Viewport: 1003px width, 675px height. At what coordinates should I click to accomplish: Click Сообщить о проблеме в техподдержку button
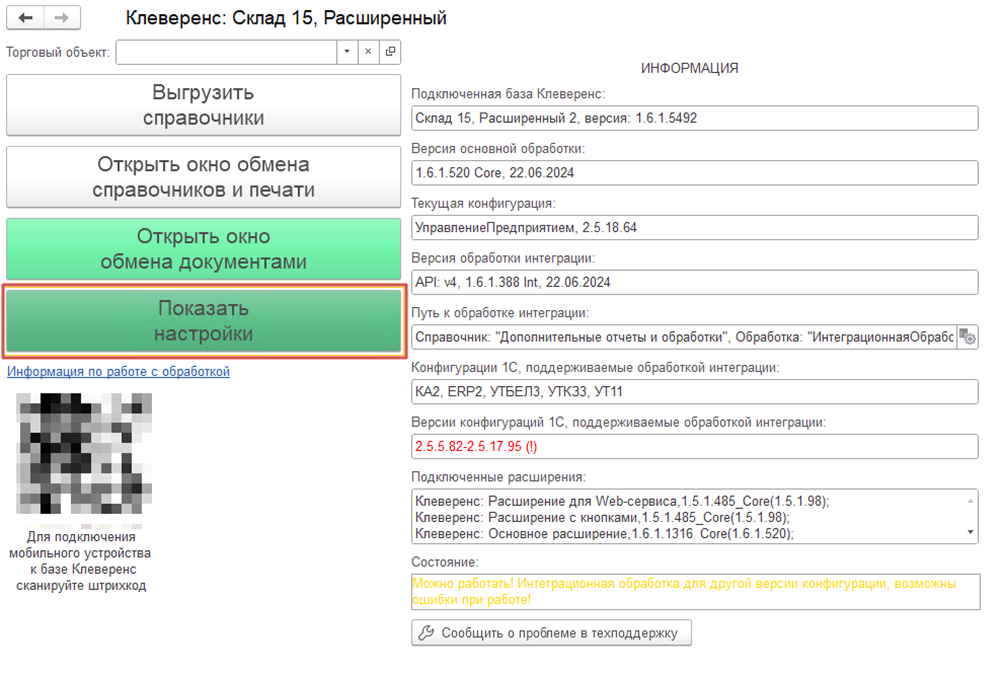click(x=551, y=633)
